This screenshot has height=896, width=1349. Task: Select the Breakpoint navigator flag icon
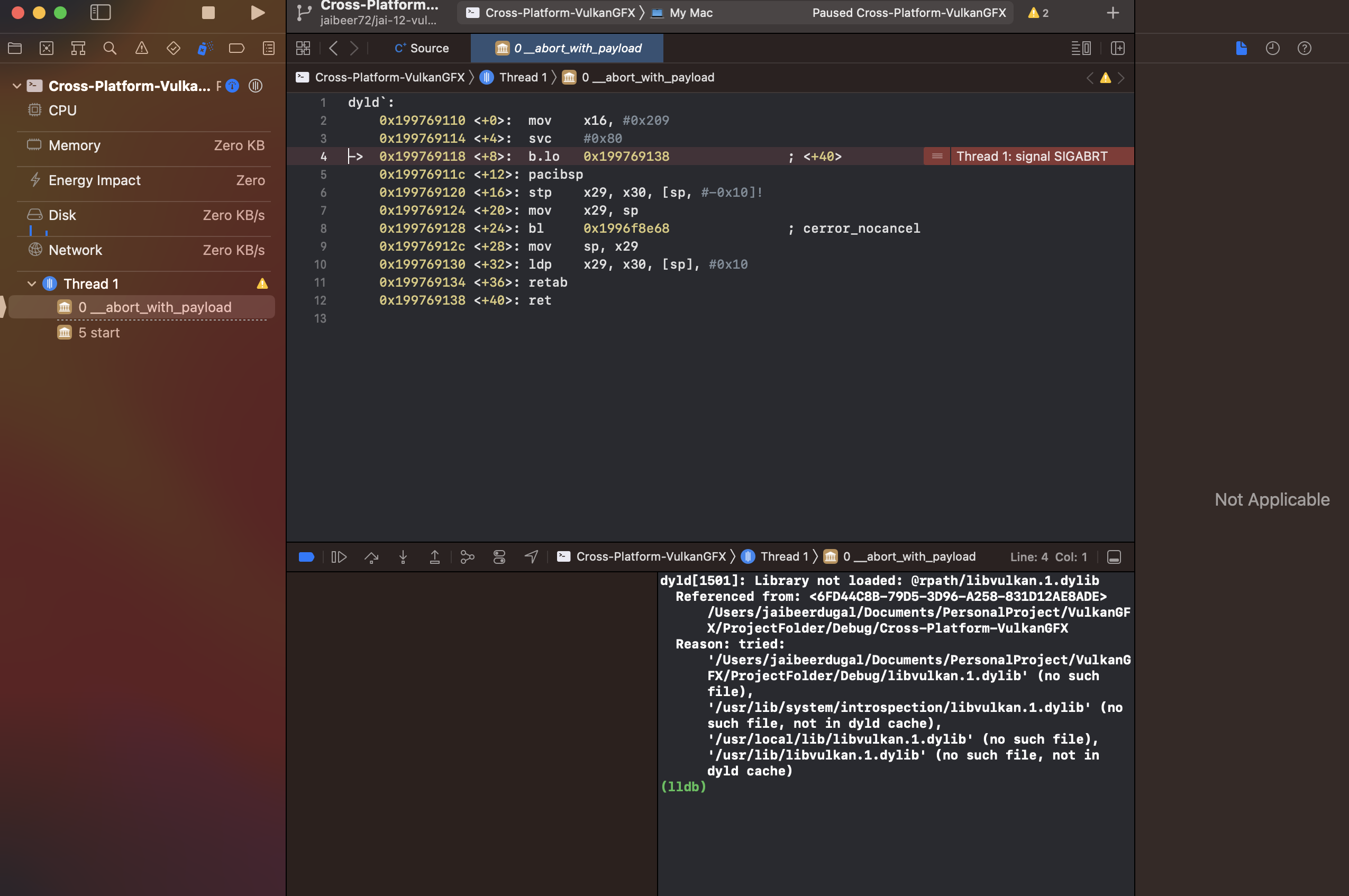point(236,48)
